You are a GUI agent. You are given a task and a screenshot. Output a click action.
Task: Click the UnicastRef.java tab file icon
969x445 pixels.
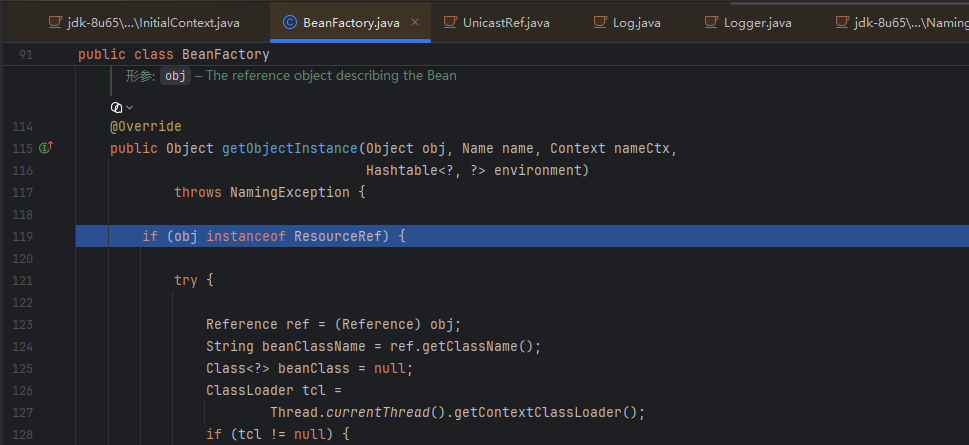click(451, 22)
